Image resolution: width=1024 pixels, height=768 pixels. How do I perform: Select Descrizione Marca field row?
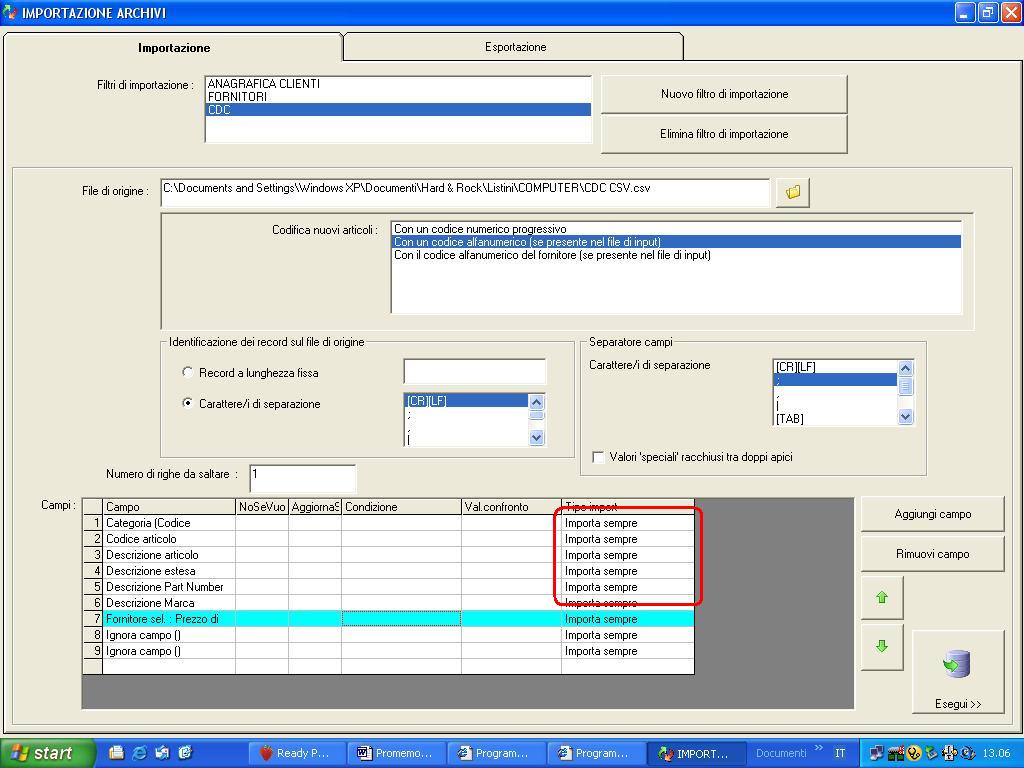coord(168,603)
